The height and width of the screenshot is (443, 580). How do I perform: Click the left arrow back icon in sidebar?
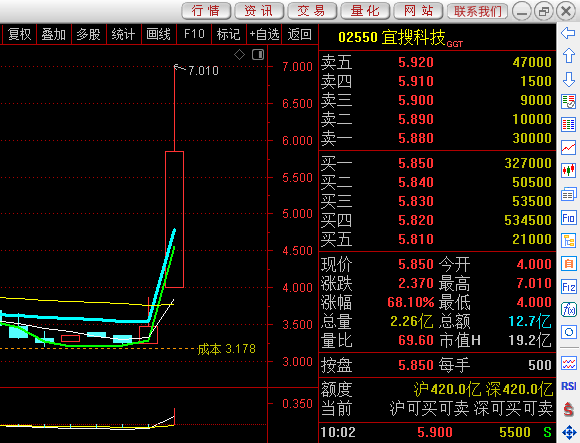(568, 33)
